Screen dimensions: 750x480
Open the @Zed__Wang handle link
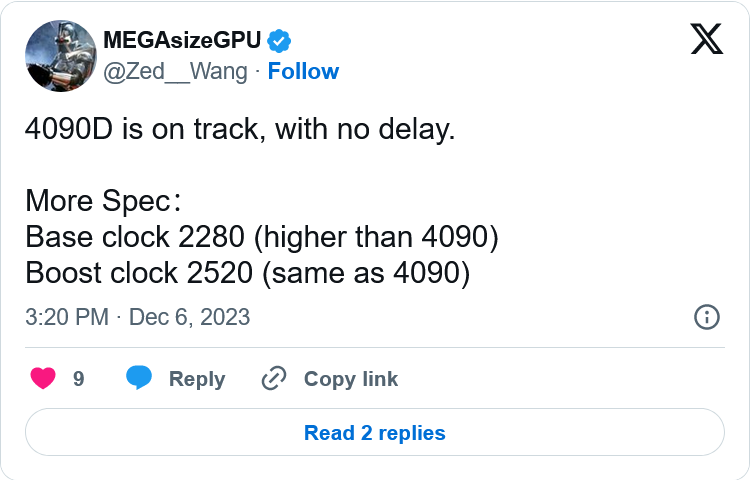[x=176, y=71]
